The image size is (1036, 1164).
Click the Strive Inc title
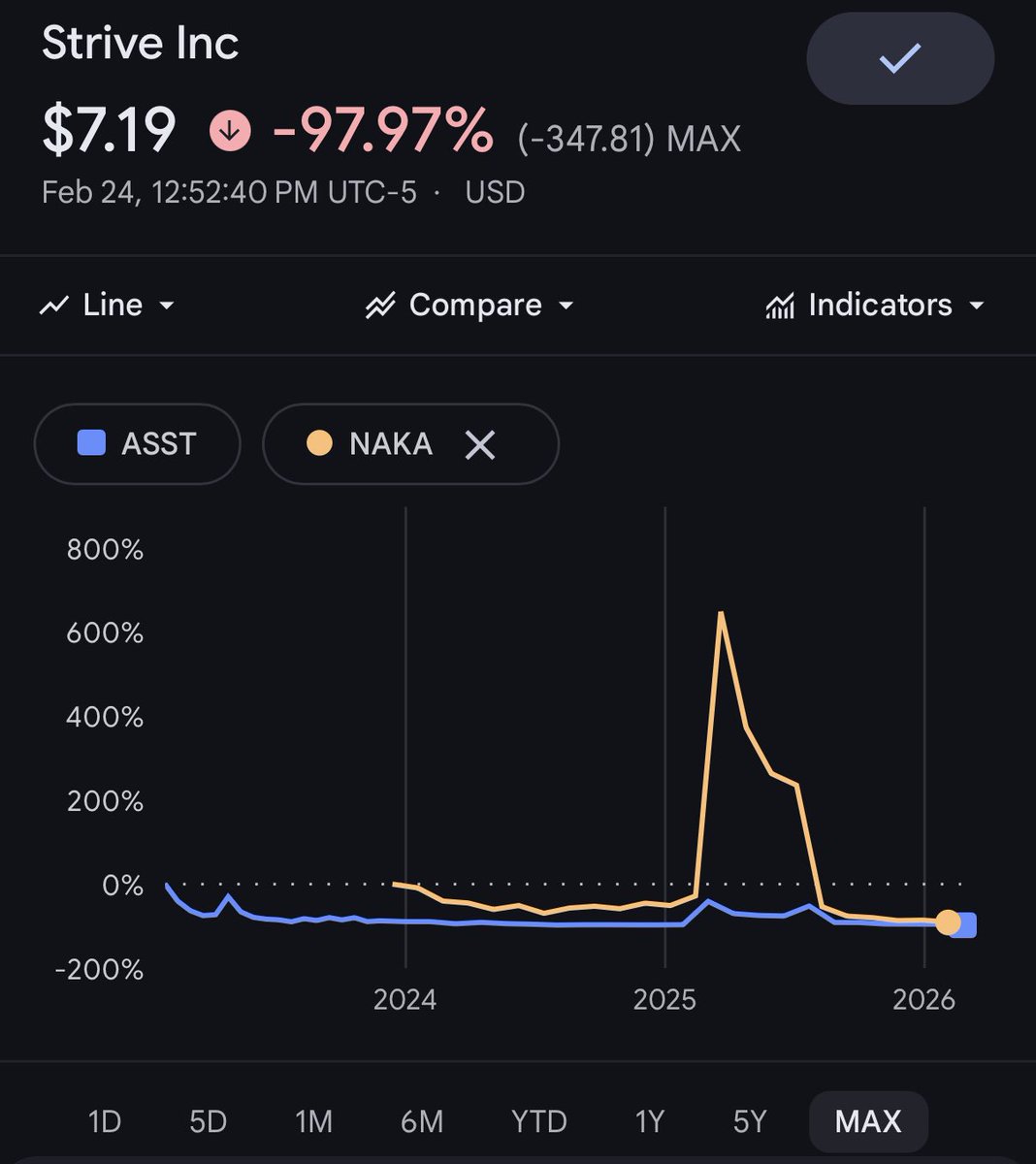coord(141,44)
